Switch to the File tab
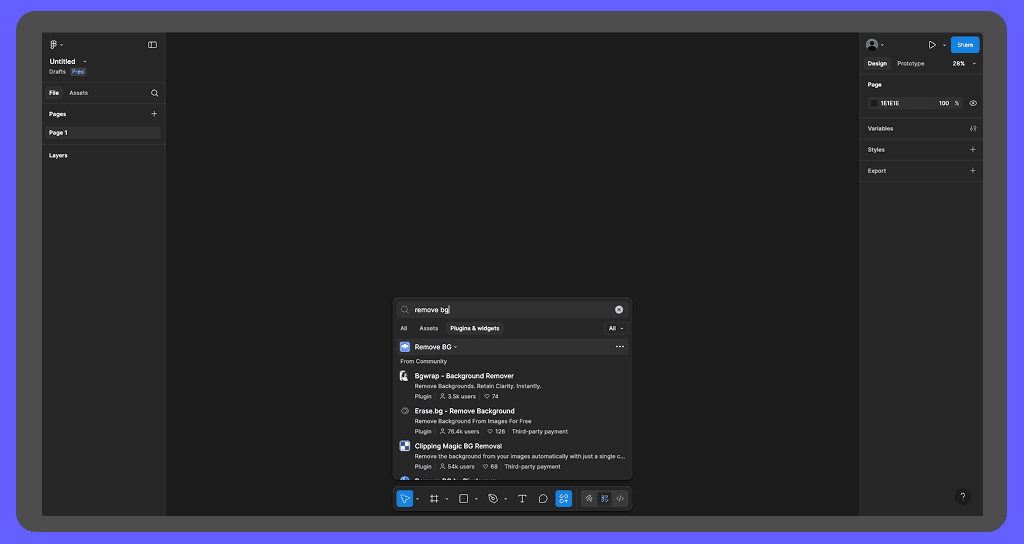1024x544 pixels. click(54, 93)
